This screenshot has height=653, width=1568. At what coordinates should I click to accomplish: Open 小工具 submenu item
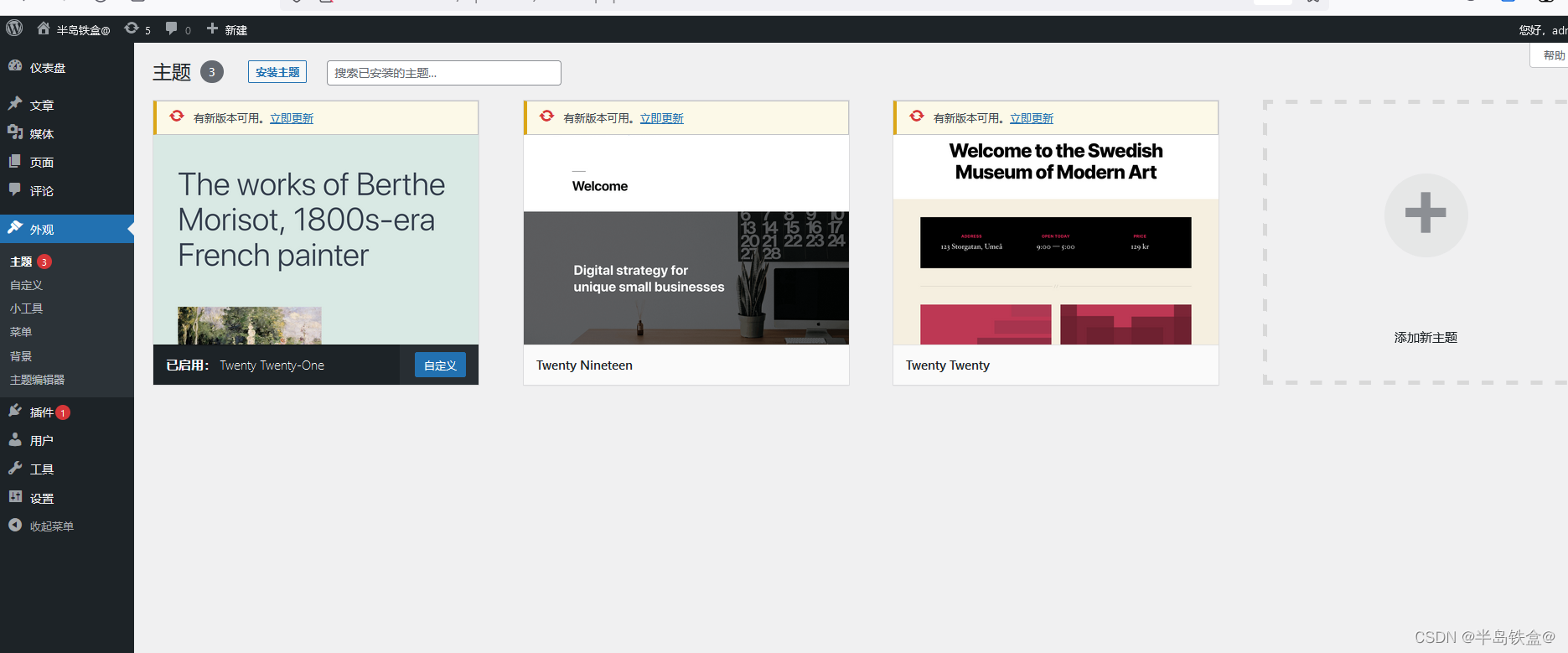tap(26, 308)
